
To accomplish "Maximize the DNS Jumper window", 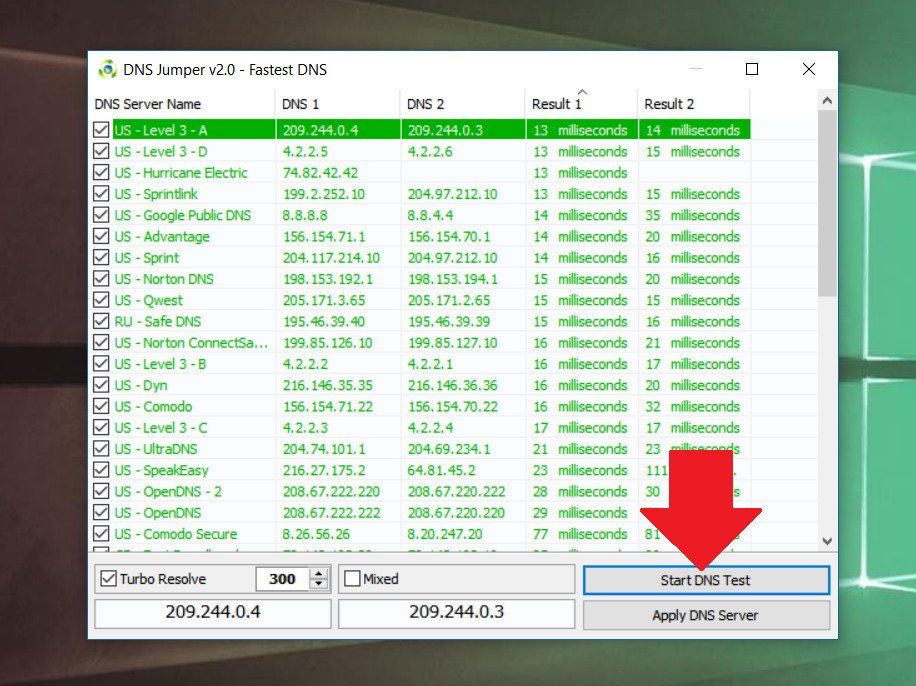I will pos(752,69).
